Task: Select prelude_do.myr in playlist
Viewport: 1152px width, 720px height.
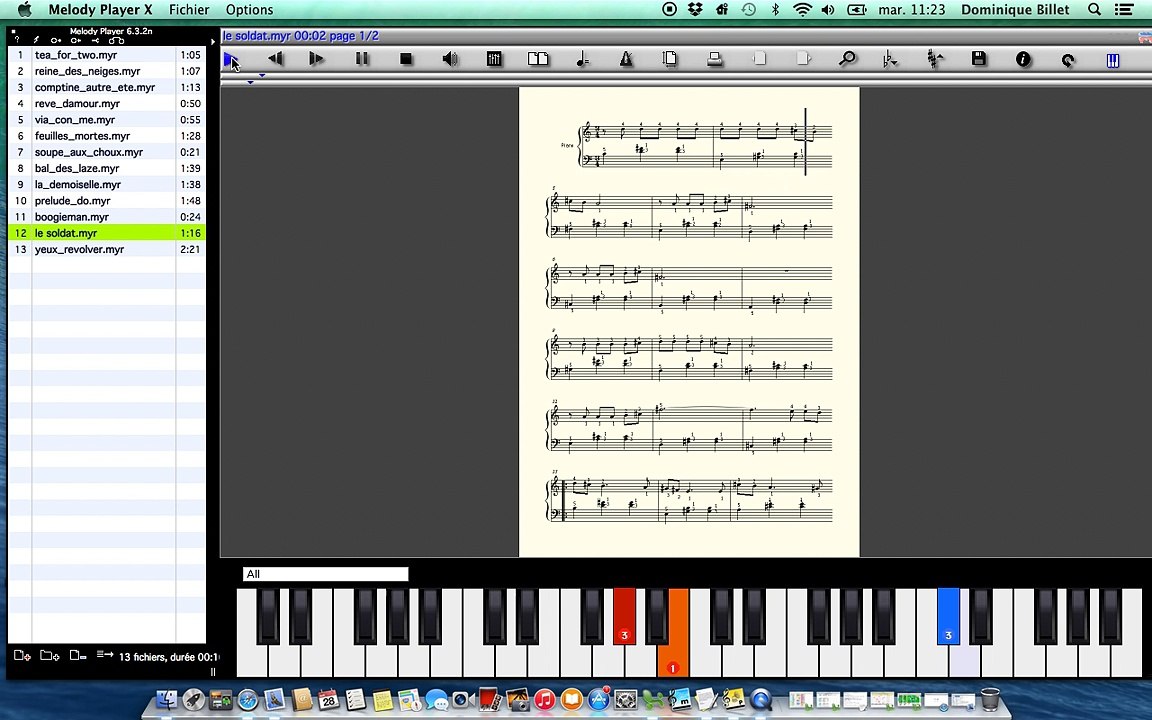Action: pos(107,201)
